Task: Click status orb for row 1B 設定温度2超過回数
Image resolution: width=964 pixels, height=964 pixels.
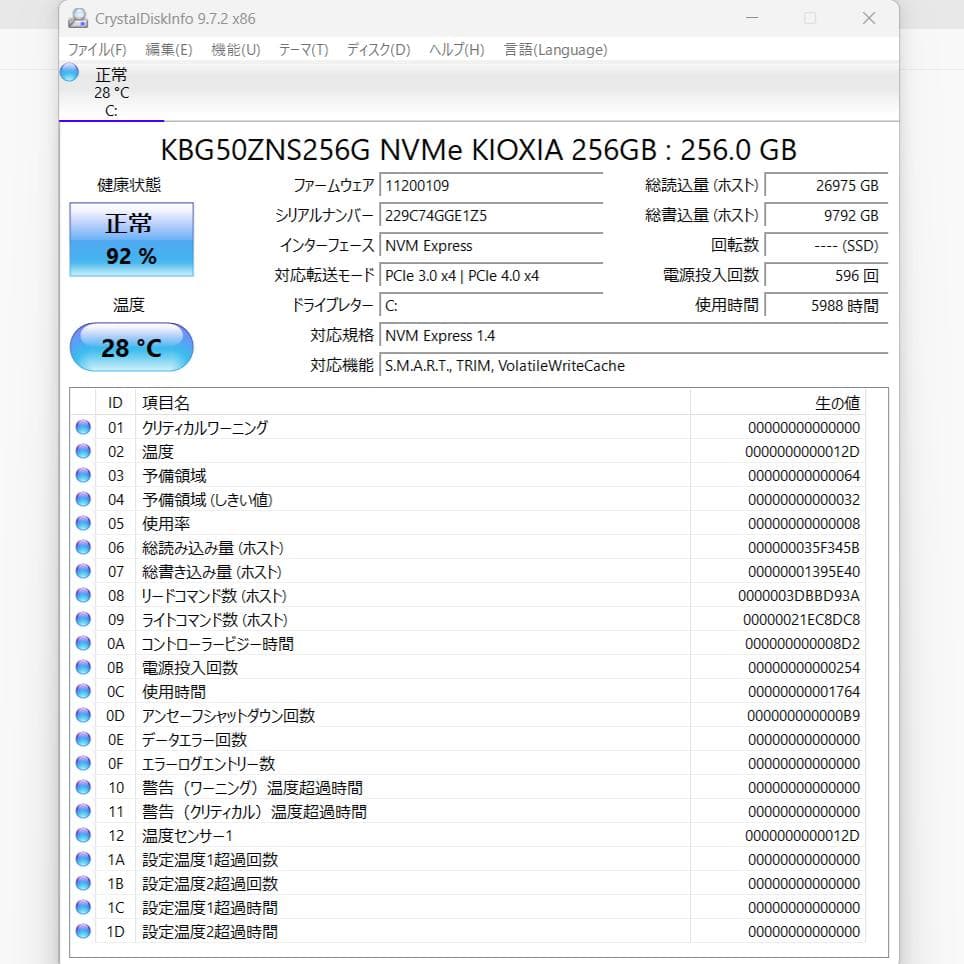Action: tap(83, 883)
